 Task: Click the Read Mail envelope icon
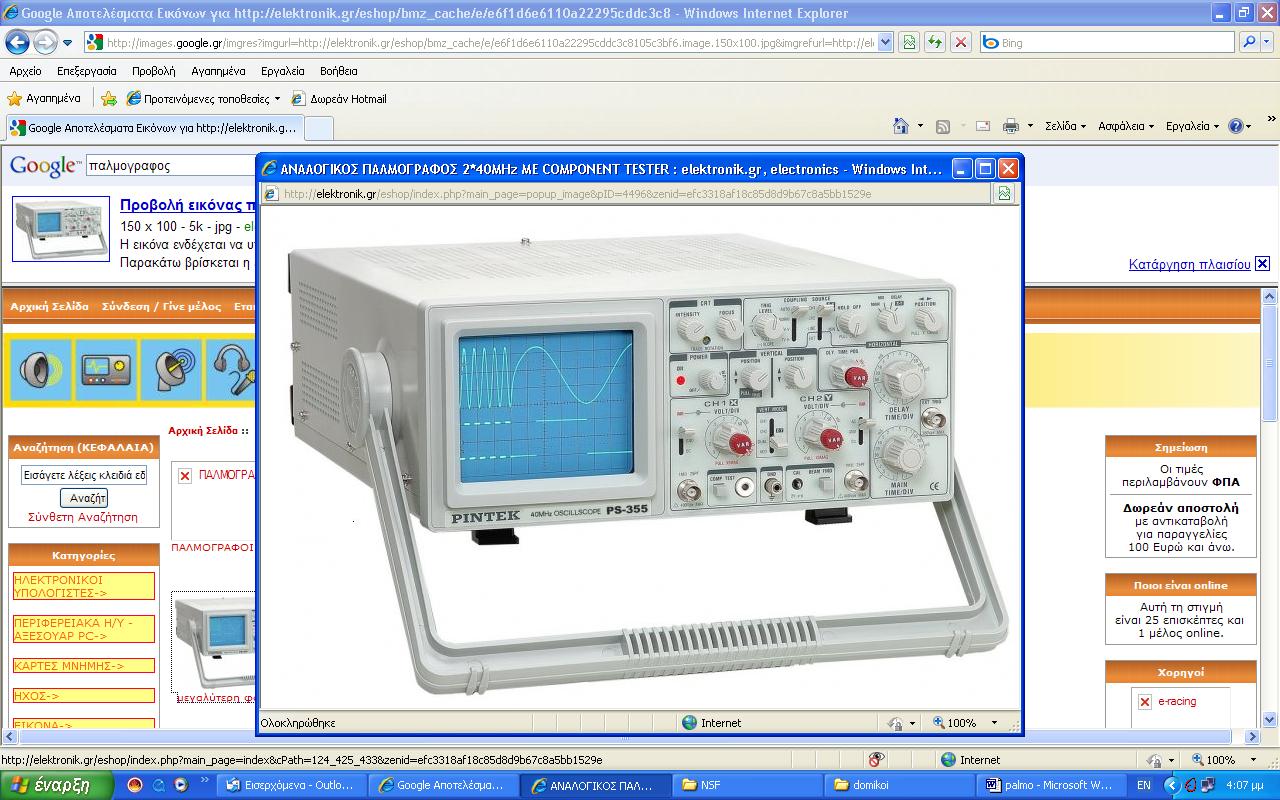click(x=983, y=126)
